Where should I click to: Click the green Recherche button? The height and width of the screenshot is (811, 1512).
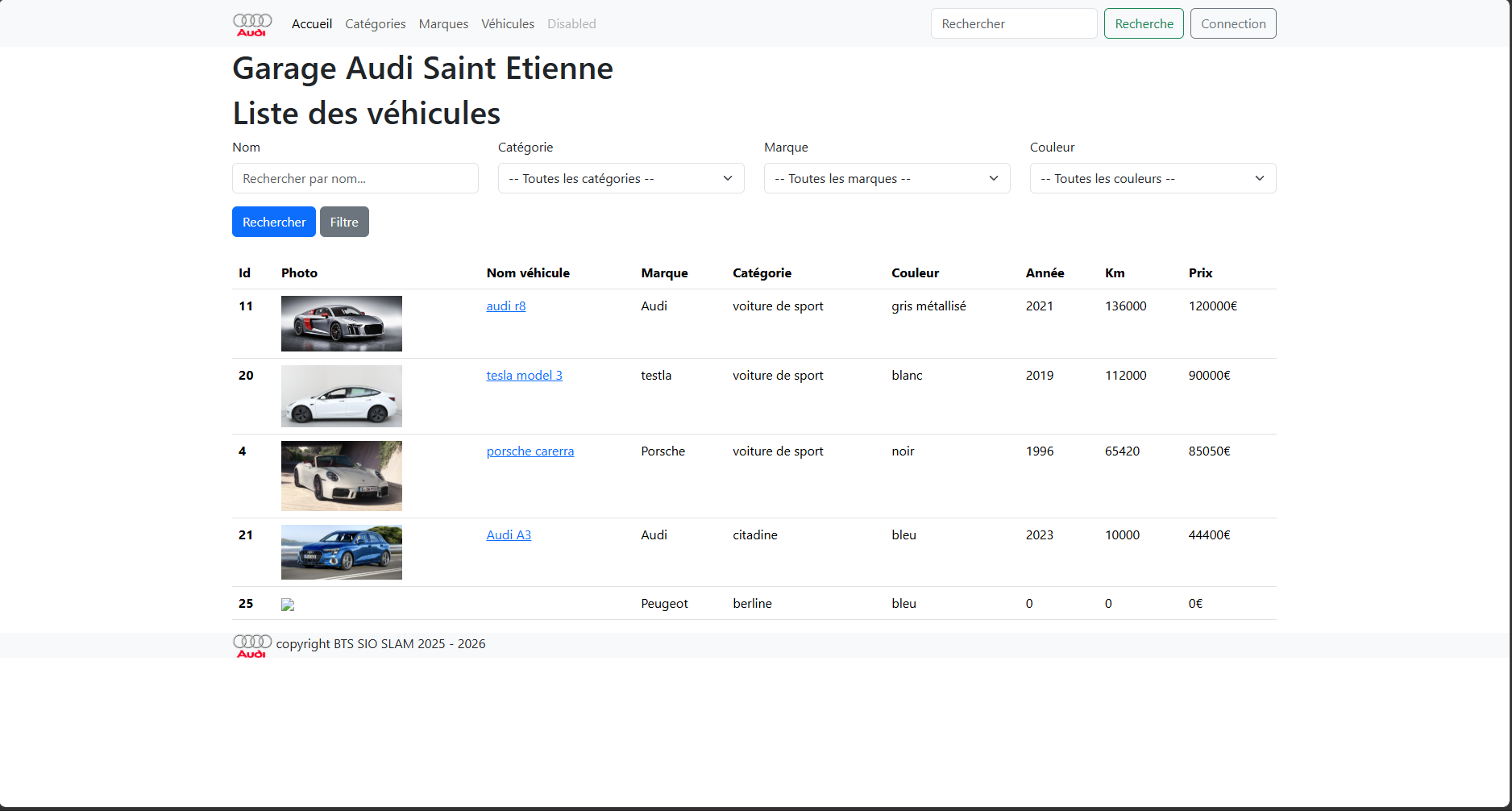[x=1144, y=23]
